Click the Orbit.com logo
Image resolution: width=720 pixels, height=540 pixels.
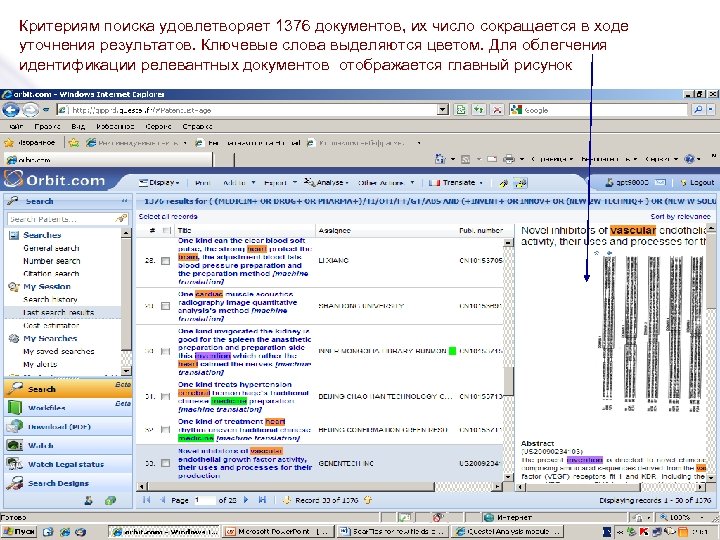tap(55, 180)
